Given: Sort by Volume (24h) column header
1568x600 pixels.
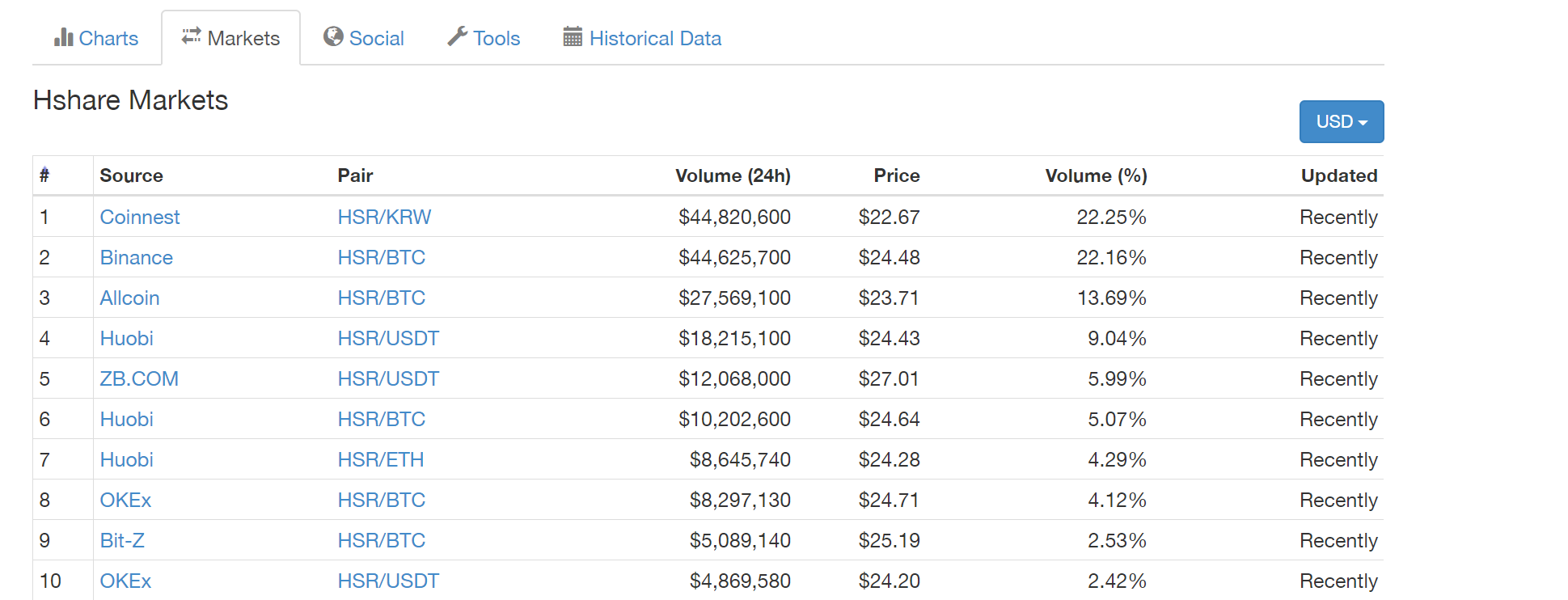Looking at the screenshot, I should coord(733,175).
